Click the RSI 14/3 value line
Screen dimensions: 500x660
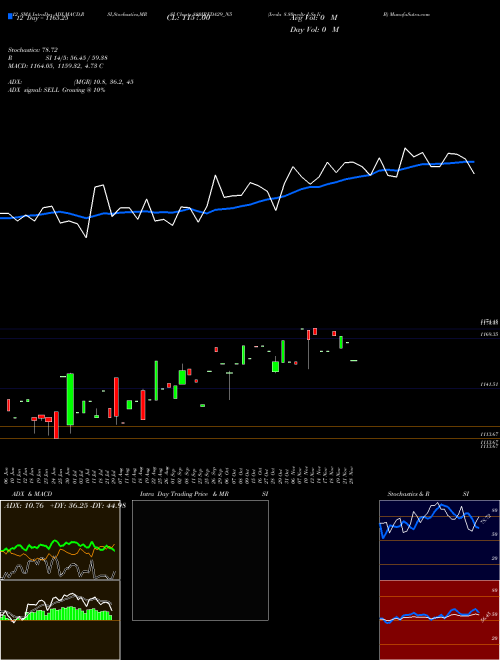point(57,58)
